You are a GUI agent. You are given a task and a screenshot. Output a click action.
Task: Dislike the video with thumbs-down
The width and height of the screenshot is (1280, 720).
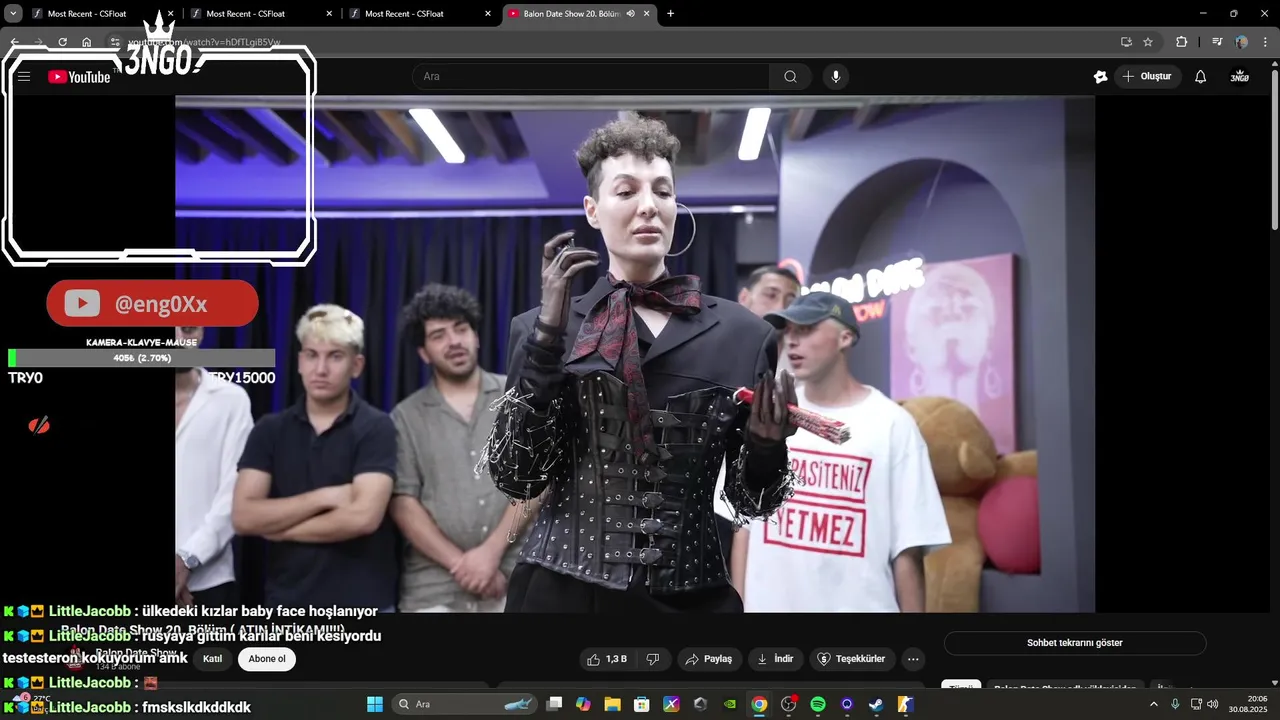[x=653, y=659]
